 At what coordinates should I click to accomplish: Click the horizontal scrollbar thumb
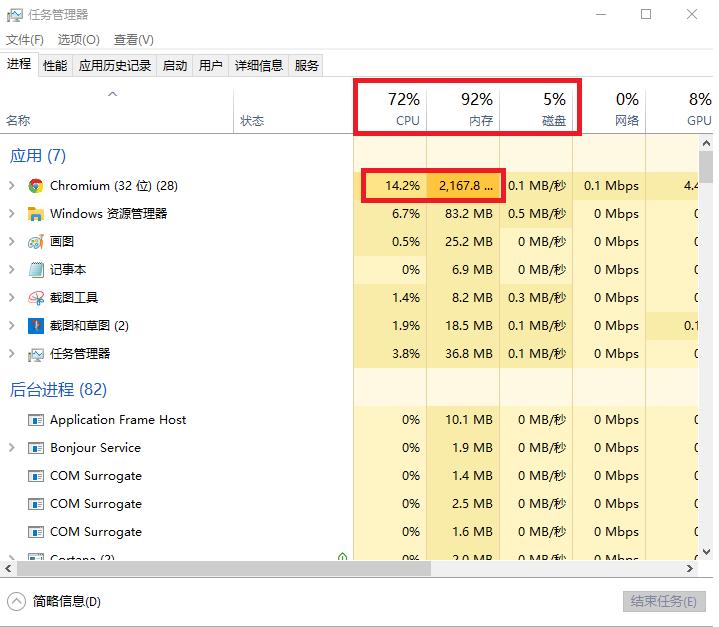click(224, 568)
